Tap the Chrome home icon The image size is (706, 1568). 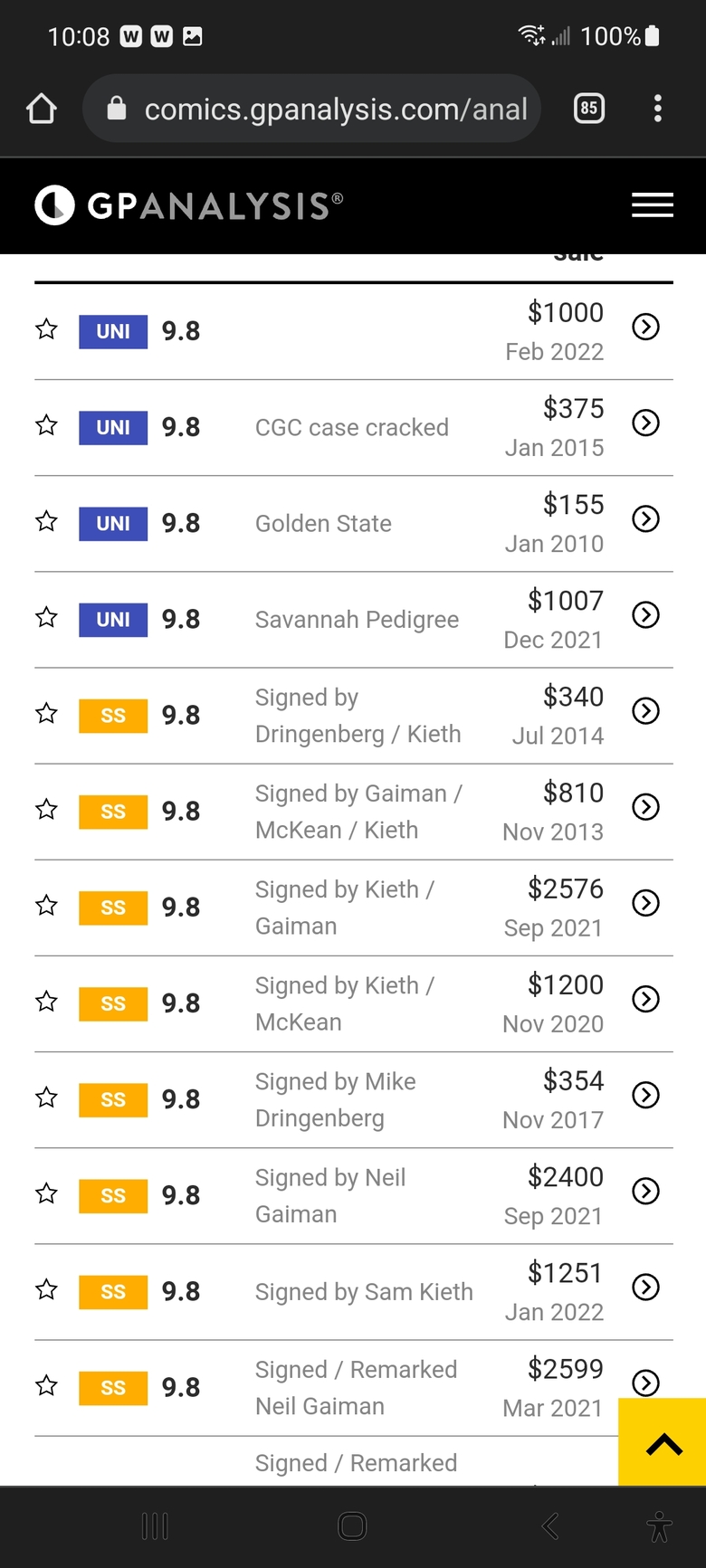tap(42, 109)
